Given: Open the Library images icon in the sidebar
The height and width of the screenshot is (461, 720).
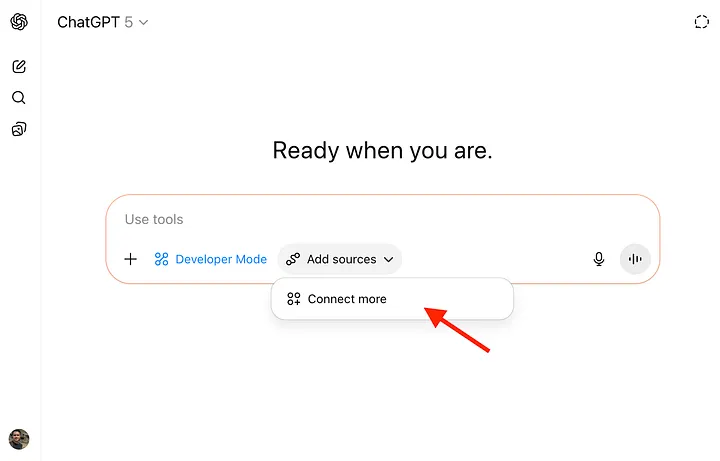Looking at the screenshot, I should click(19, 129).
